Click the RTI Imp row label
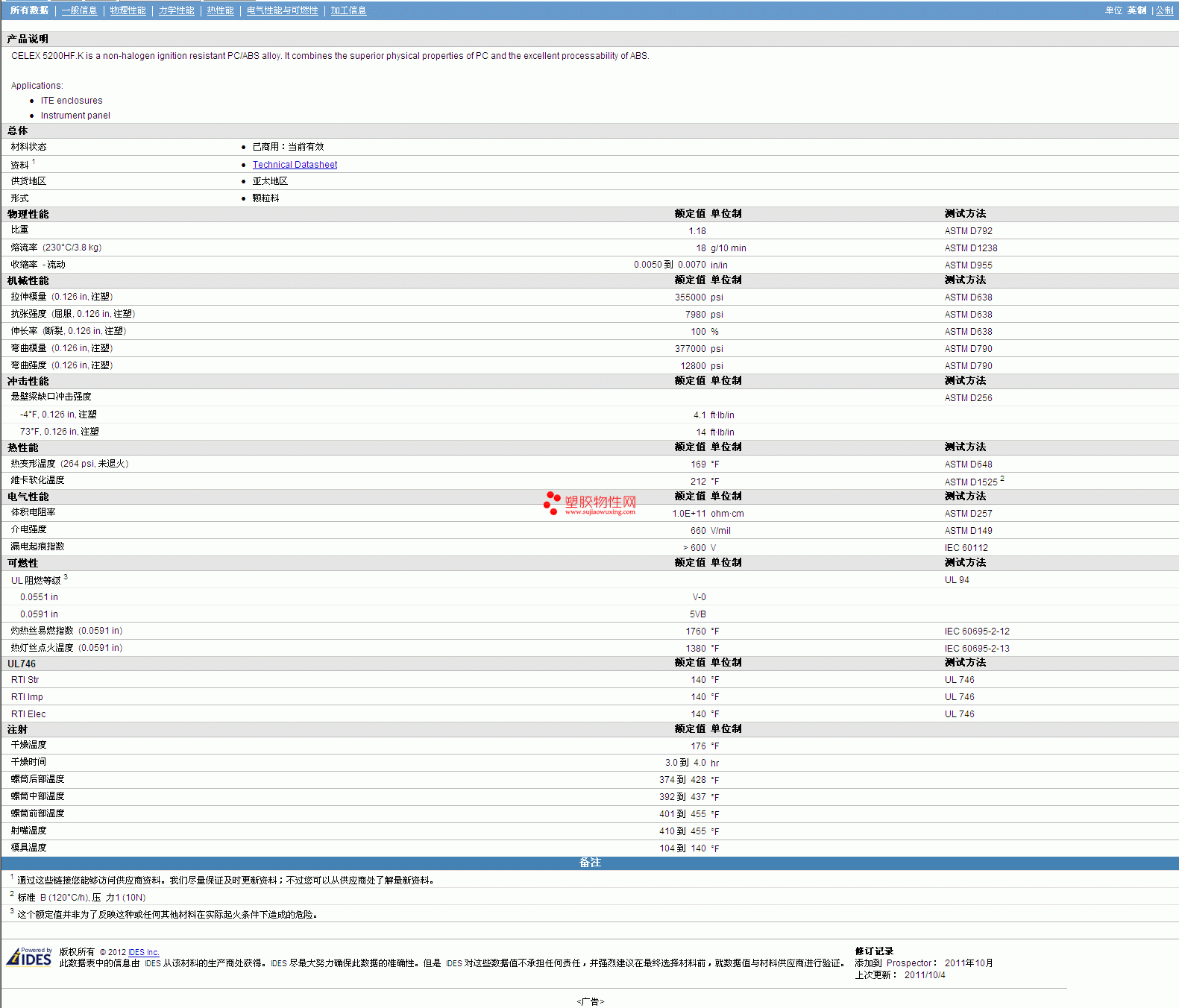The width and height of the screenshot is (1179, 1008). coord(27,697)
